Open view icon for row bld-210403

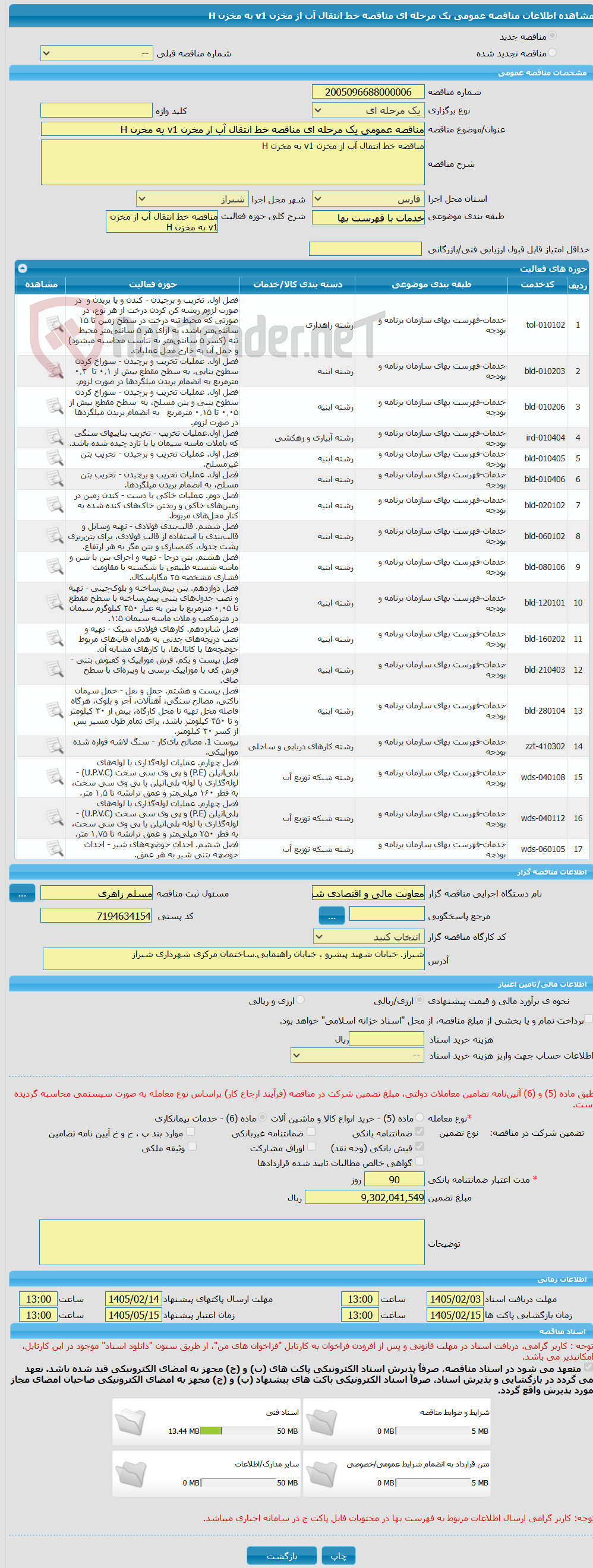coord(55,670)
